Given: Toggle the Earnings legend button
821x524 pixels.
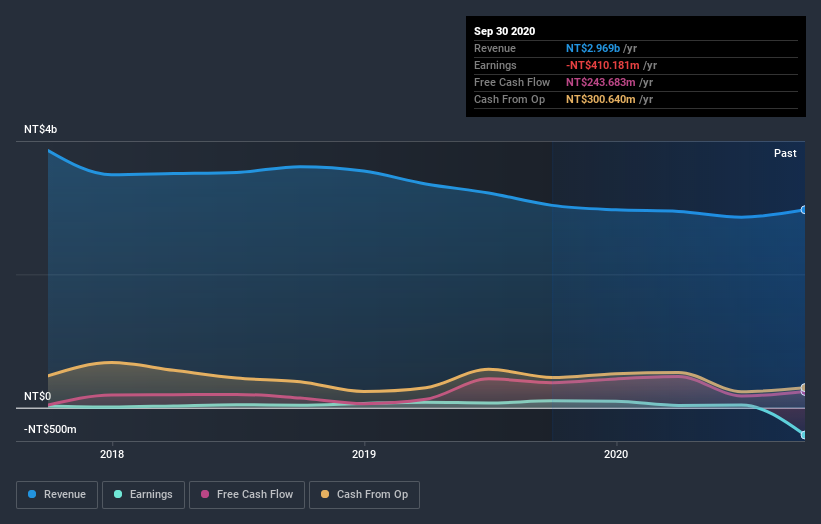Looking at the screenshot, I should [143, 495].
